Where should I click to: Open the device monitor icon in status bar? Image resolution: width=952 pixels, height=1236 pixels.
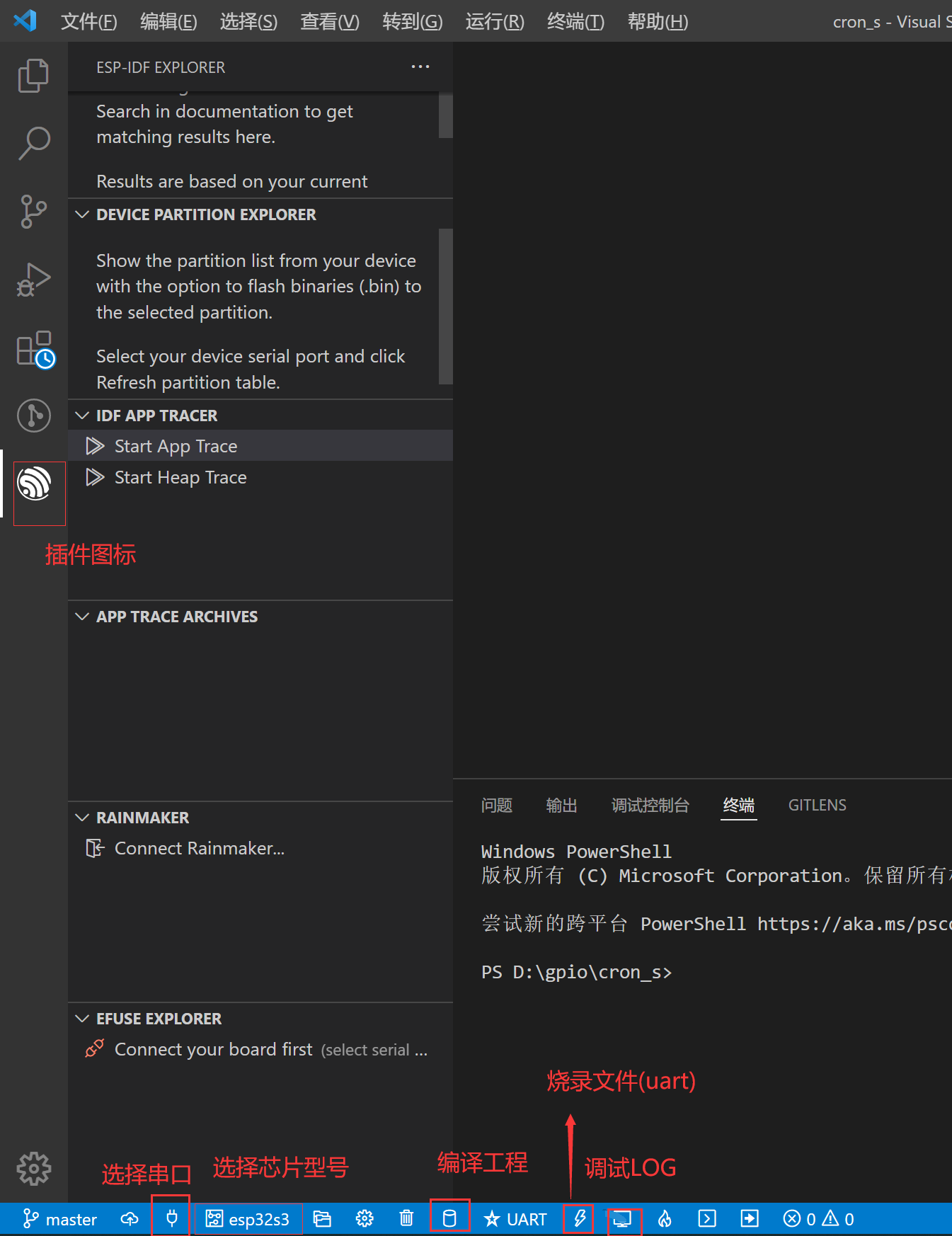pos(622,1219)
